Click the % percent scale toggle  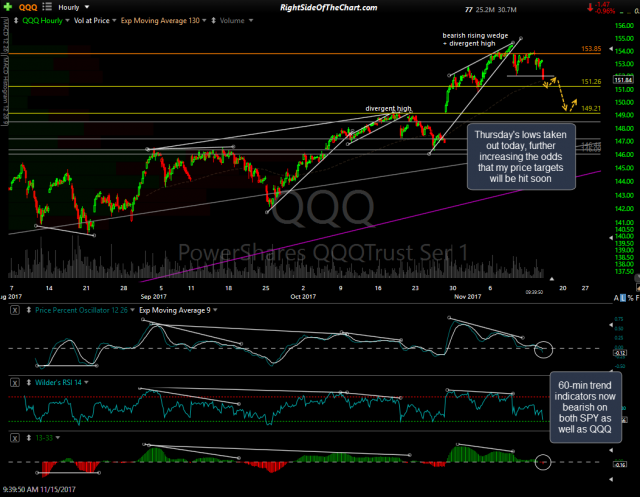[630, 298]
